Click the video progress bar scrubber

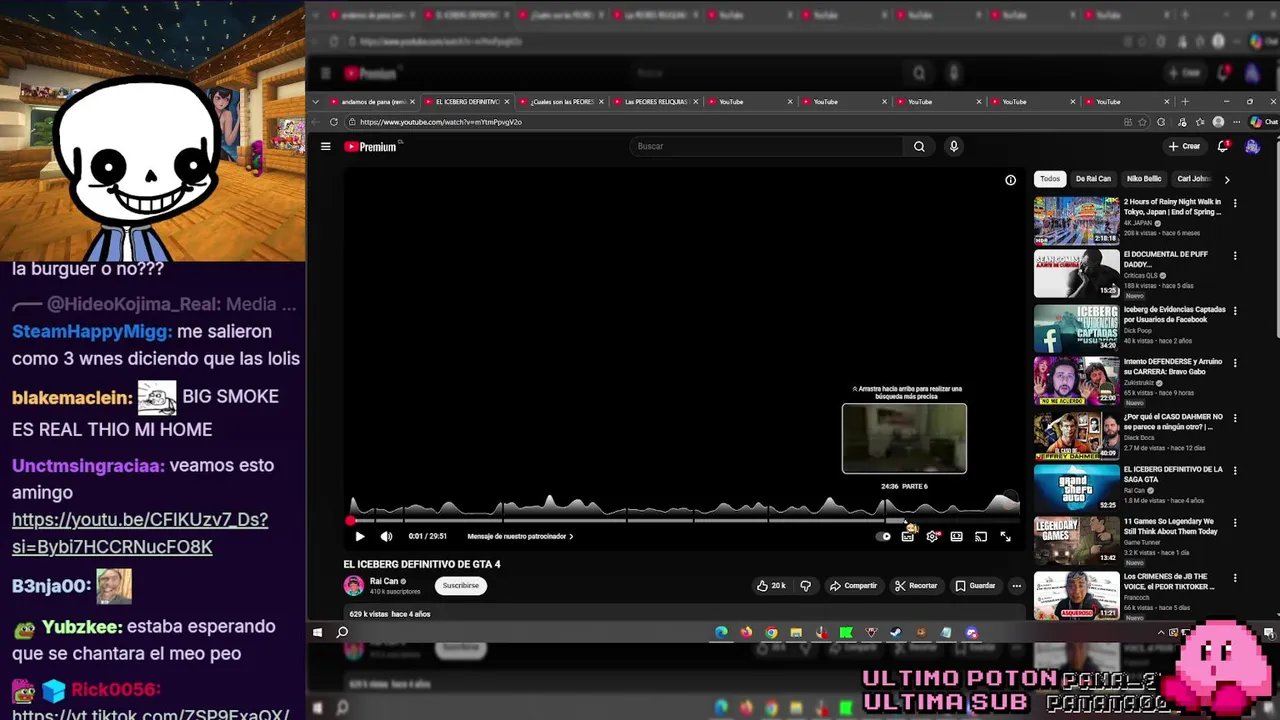(x=350, y=521)
